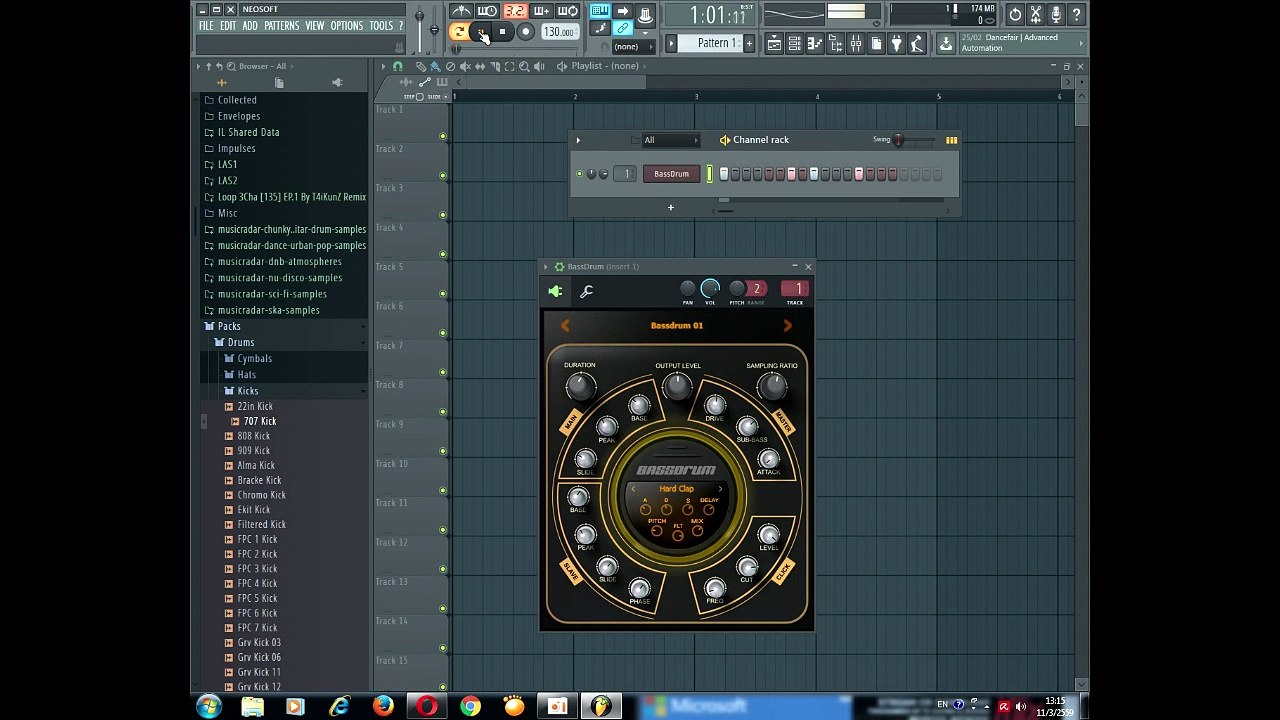Click the BassDrum channel select indicator
This screenshot has width=1280, height=720.
point(709,174)
